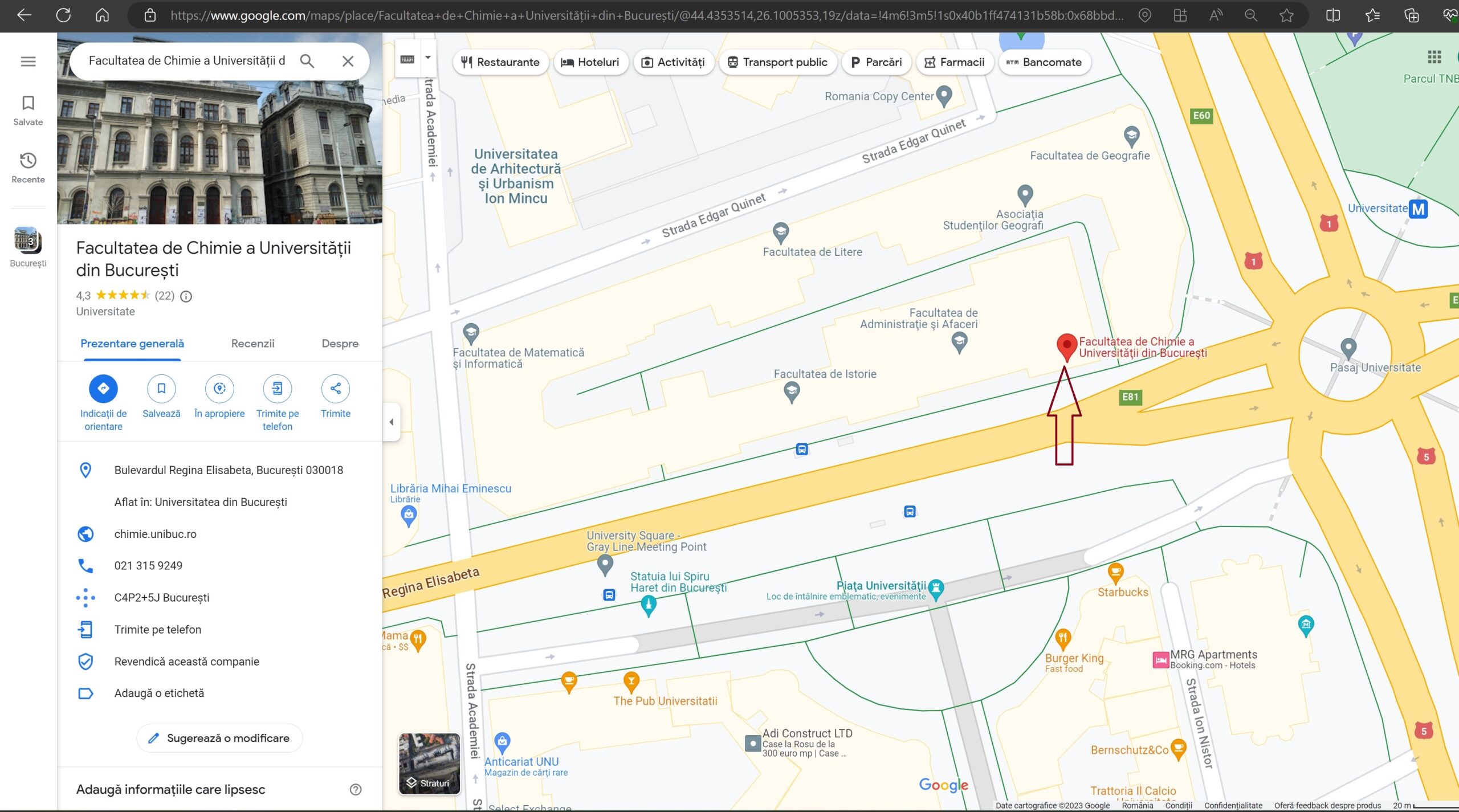Screen dimensions: 1459x812
Task: Open the Despre tab
Action: point(340,344)
